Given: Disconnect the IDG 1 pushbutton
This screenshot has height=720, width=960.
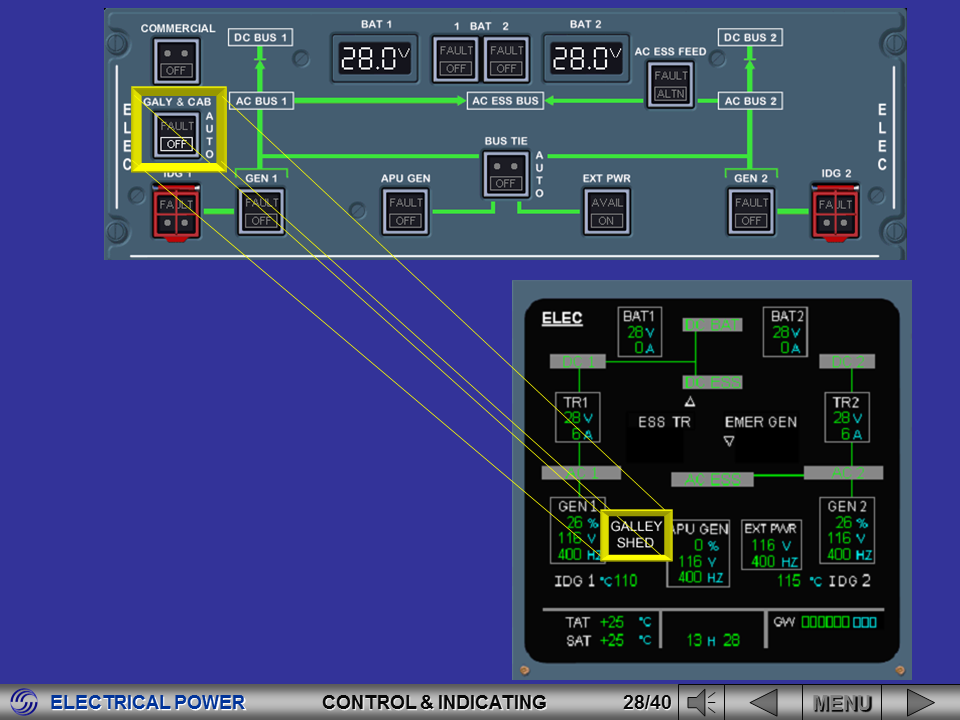Looking at the screenshot, I should pos(178,210).
